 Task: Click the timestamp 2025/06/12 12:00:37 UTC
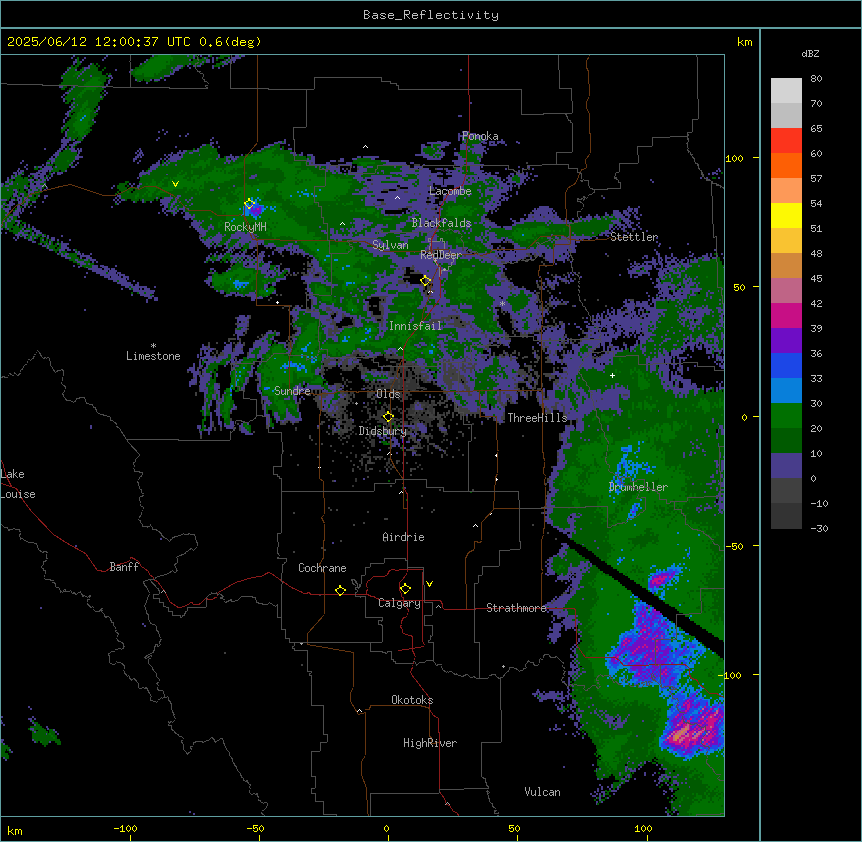99,42
